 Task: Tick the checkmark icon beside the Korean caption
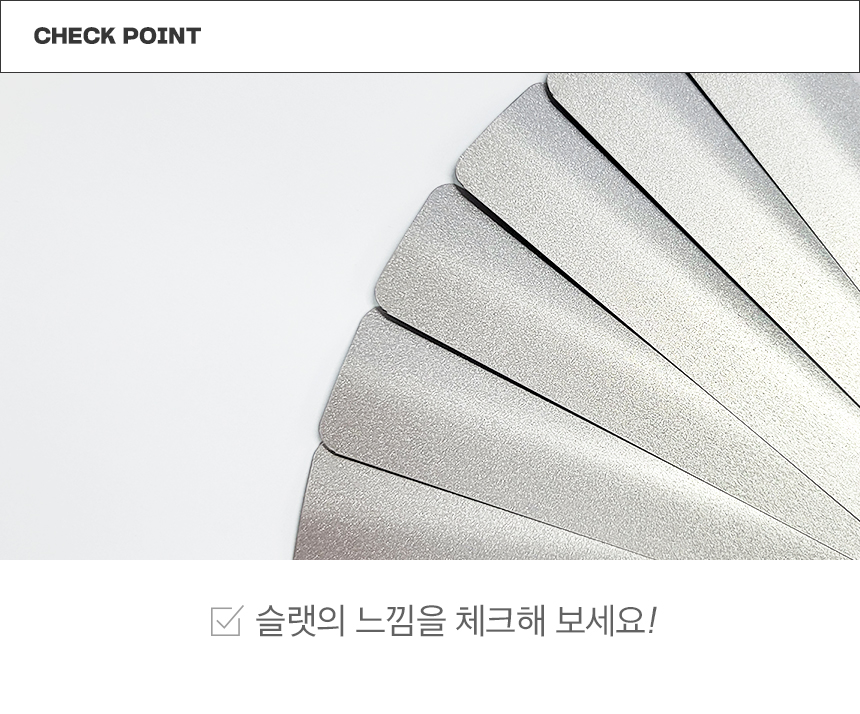tap(227, 621)
